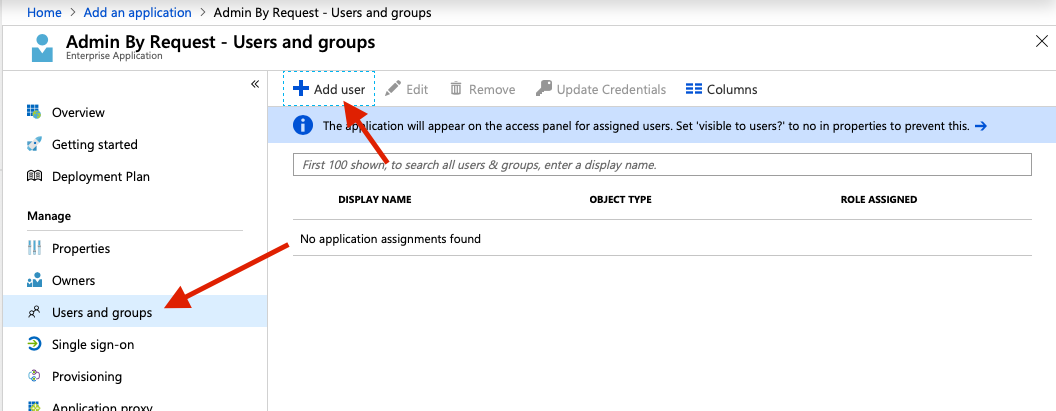This screenshot has width=1056, height=411.
Task: Click the Add user button
Action: 329,89
